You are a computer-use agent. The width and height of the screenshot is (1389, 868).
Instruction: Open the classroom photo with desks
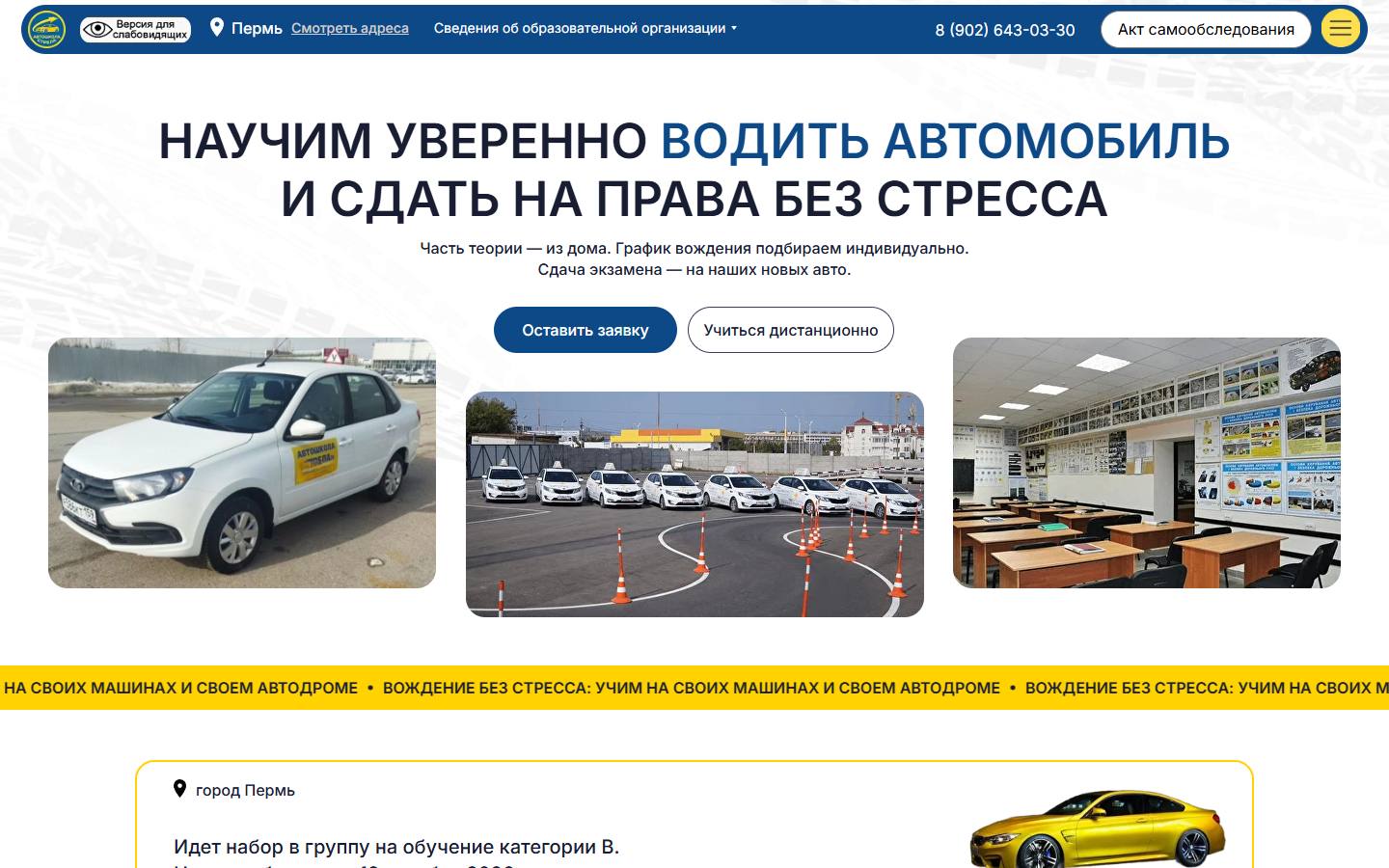pyautogui.click(x=1147, y=463)
